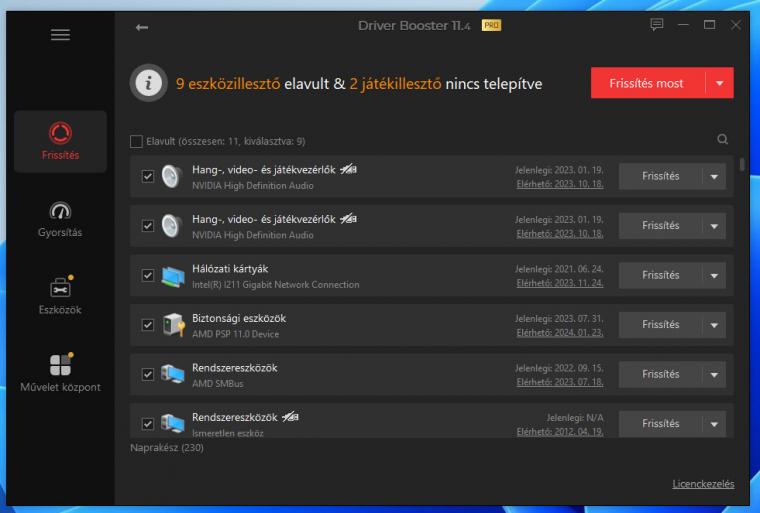
Task: Open the feedback chat icon
Action: (x=657, y=24)
